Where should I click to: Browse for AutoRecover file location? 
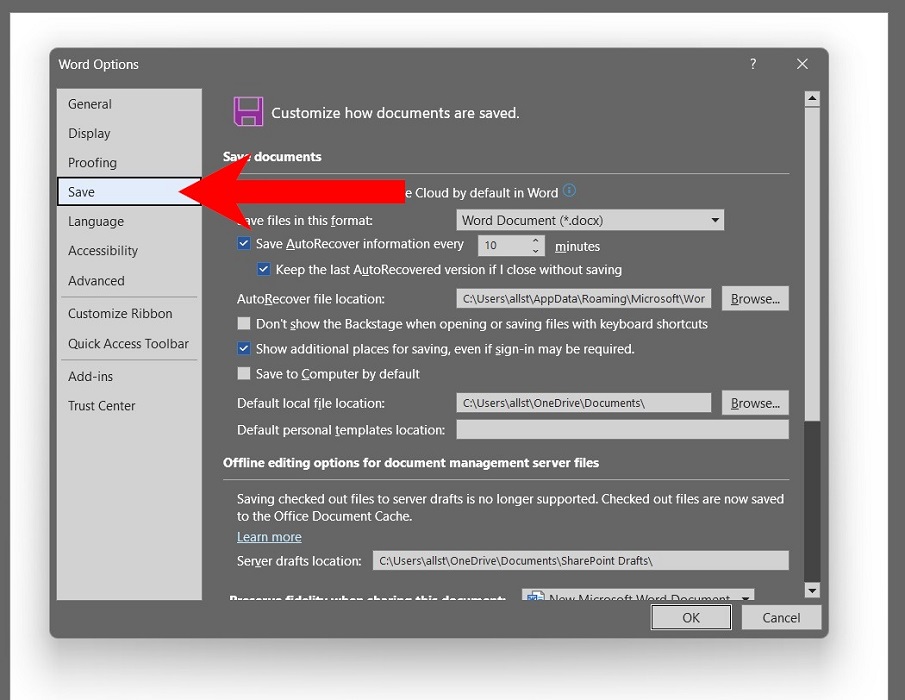(x=755, y=298)
